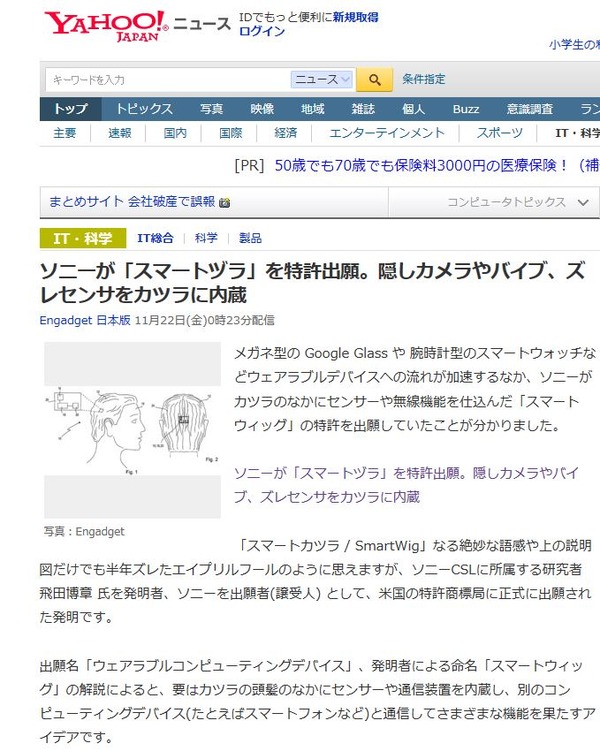Click the Yahoo! JAPAN logo

106,26
